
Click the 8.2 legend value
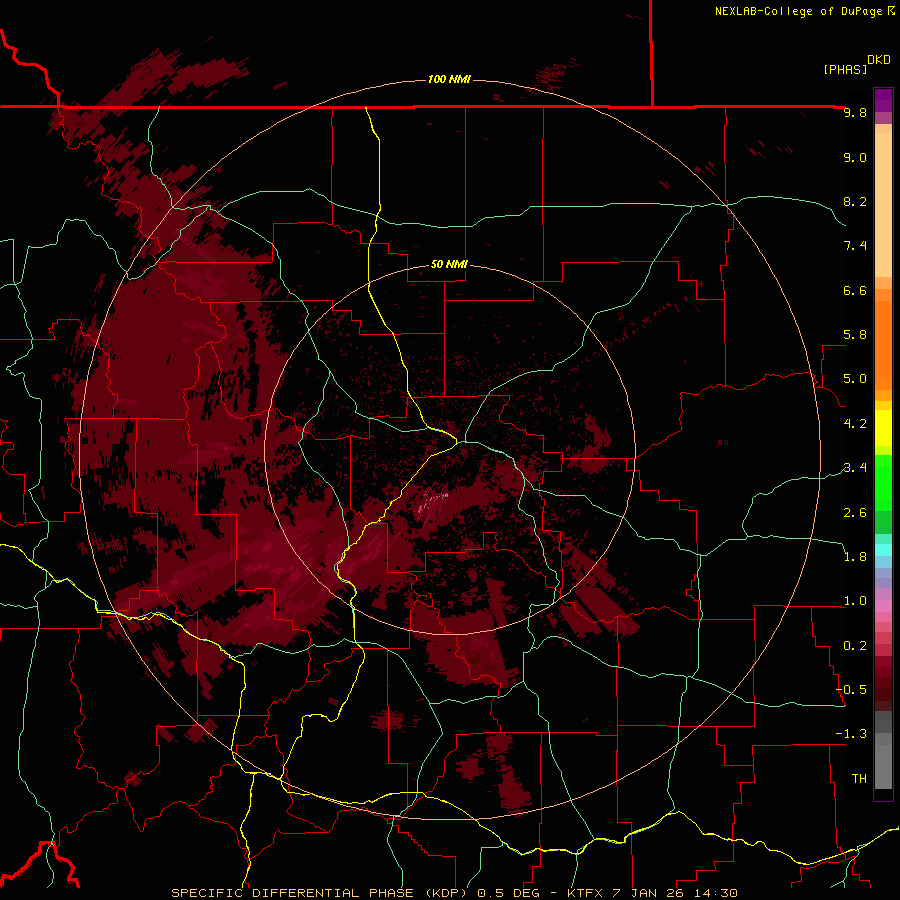coord(855,201)
